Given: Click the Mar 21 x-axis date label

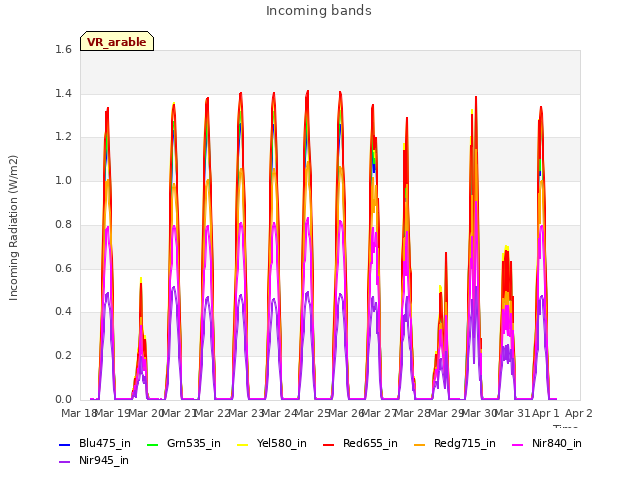Looking at the screenshot, I should (x=179, y=413).
